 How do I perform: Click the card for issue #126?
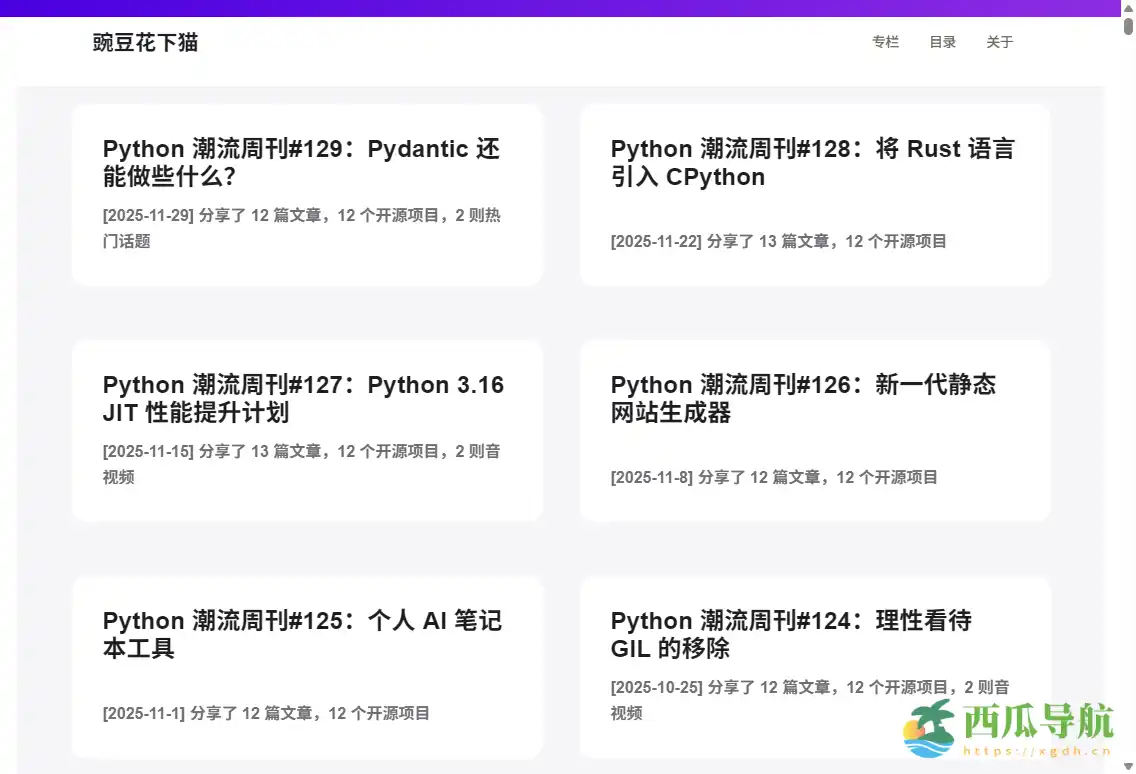(x=815, y=430)
